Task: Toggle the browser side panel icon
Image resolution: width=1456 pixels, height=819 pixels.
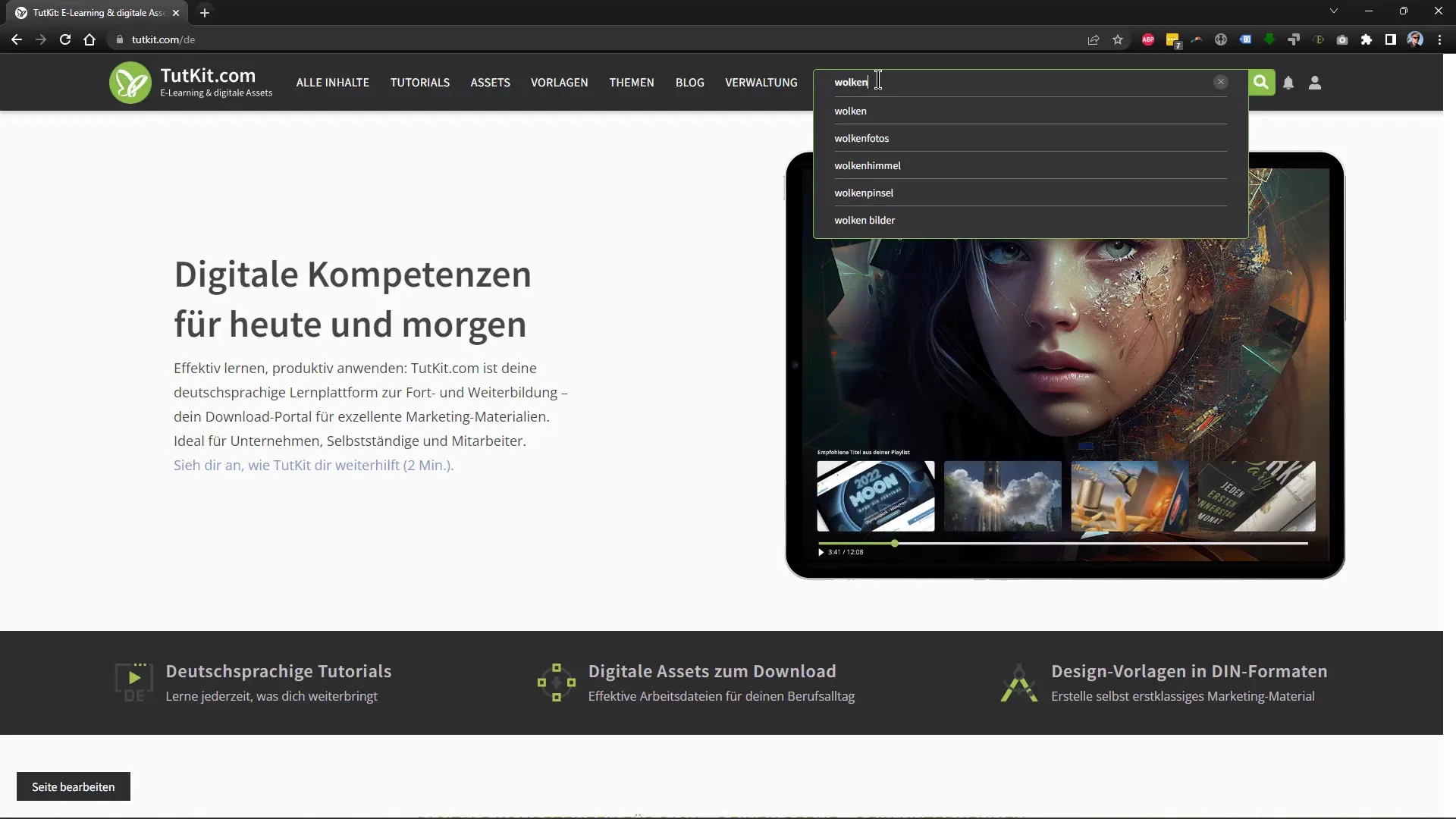Action: click(x=1391, y=39)
